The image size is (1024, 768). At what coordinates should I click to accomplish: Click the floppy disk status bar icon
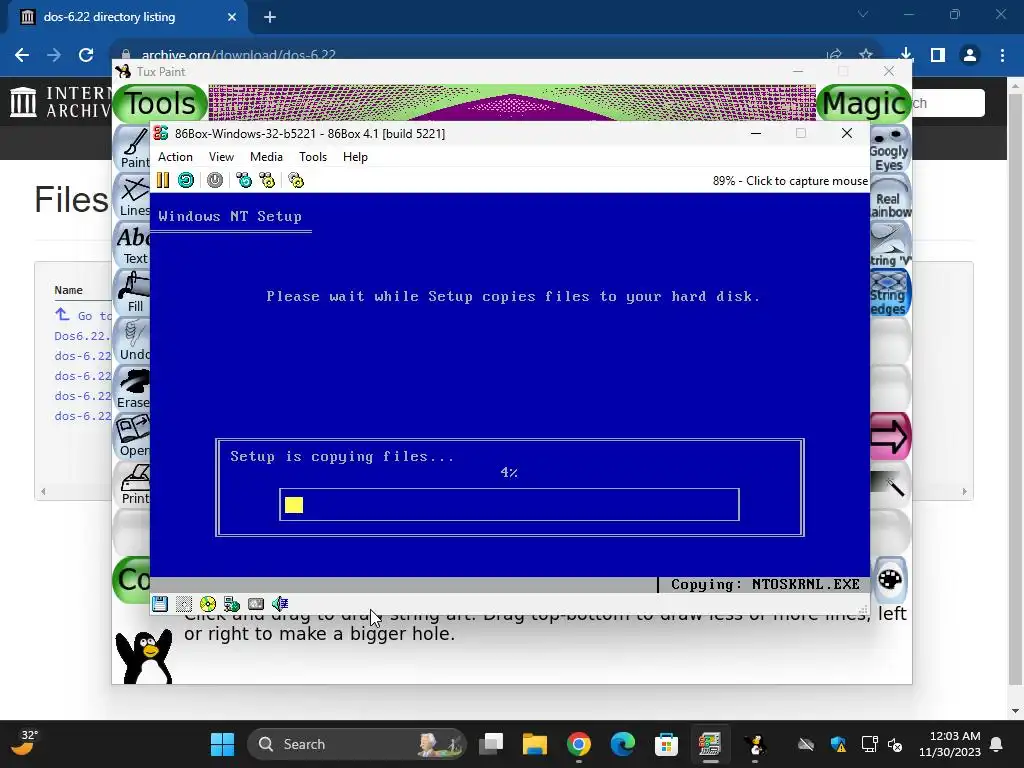[160, 603]
